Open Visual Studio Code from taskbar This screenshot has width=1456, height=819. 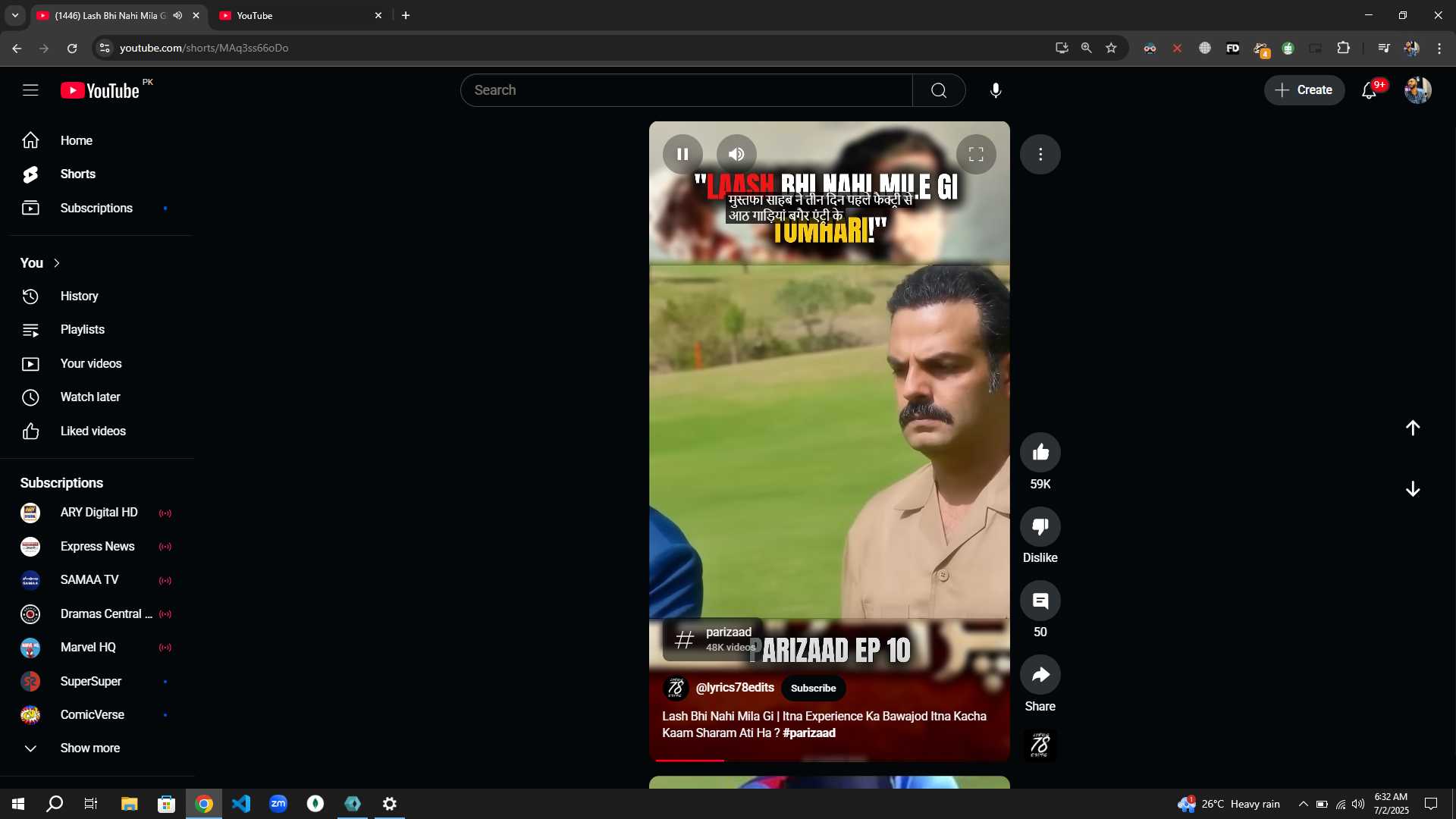pos(241,804)
